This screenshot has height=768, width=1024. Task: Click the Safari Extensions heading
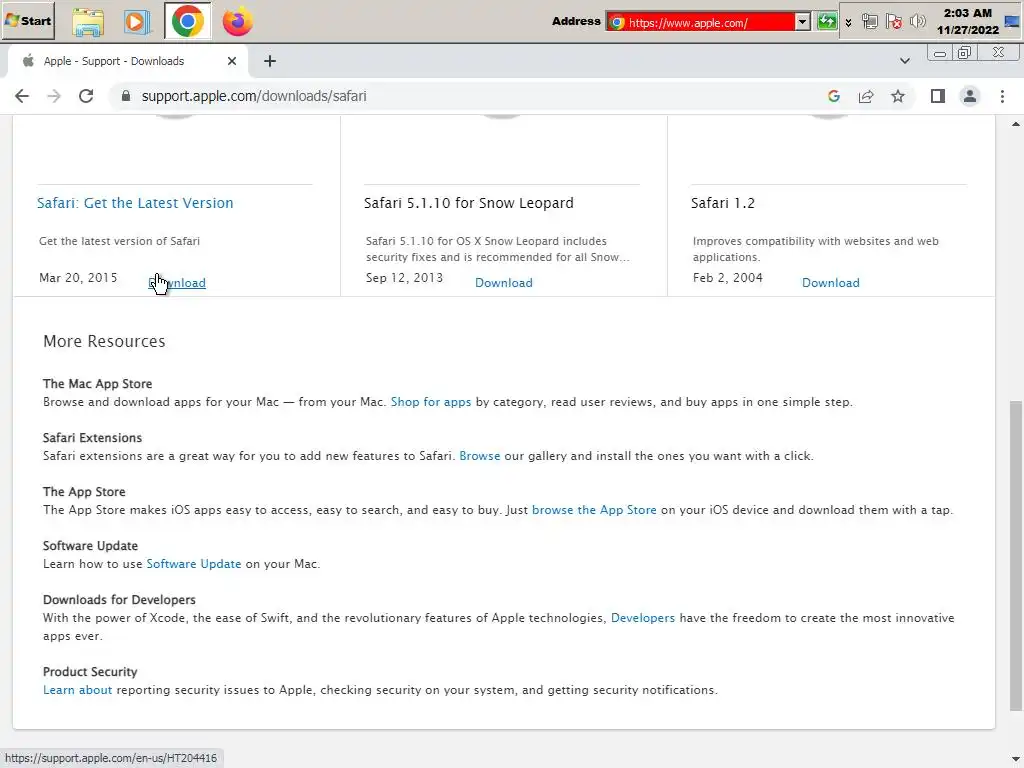pyautogui.click(x=92, y=438)
